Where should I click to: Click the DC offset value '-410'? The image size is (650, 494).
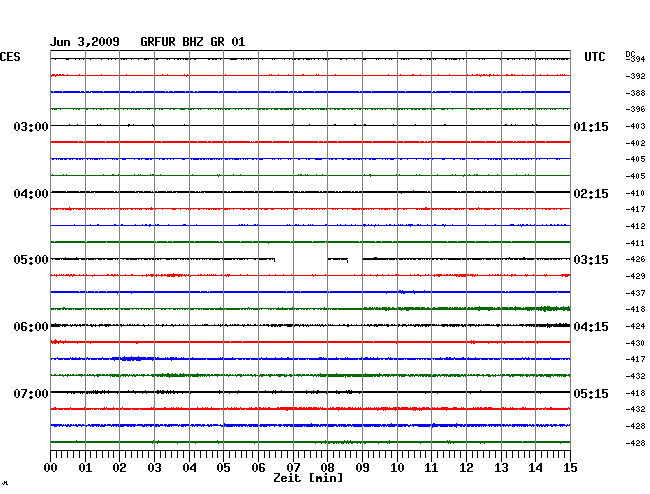[635, 193]
